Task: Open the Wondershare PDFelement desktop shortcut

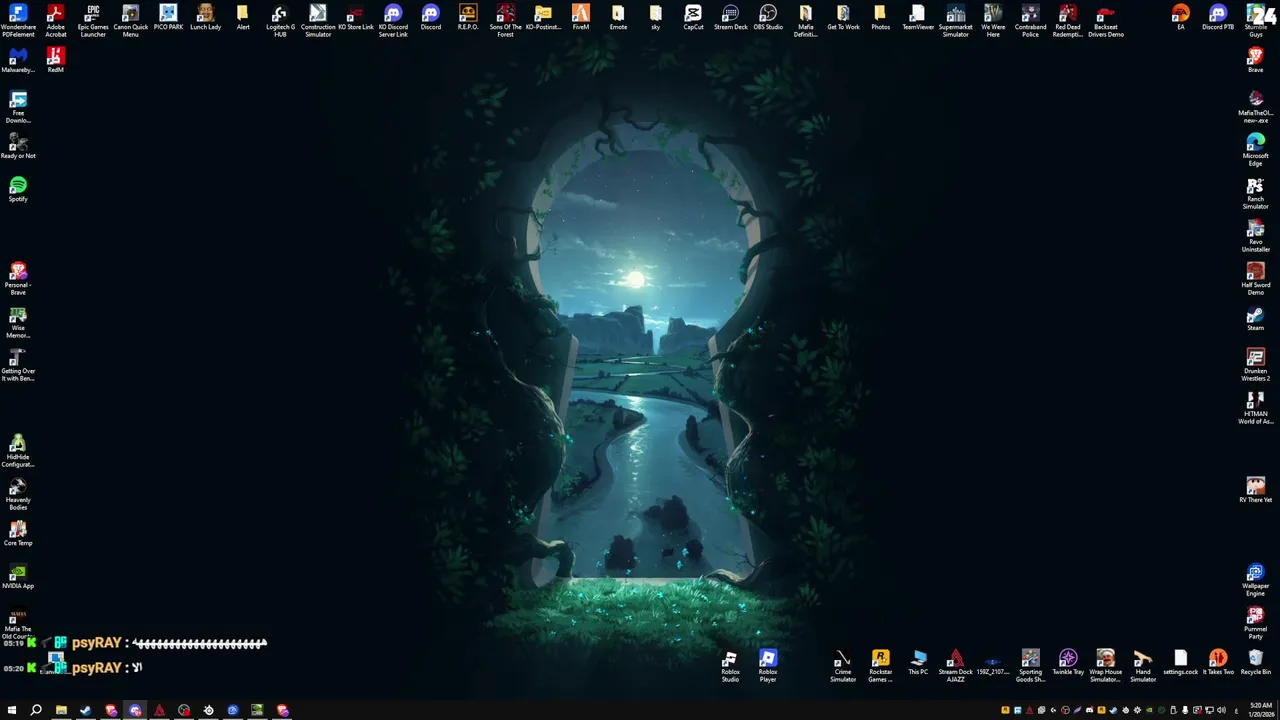Action: click(18, 21)
